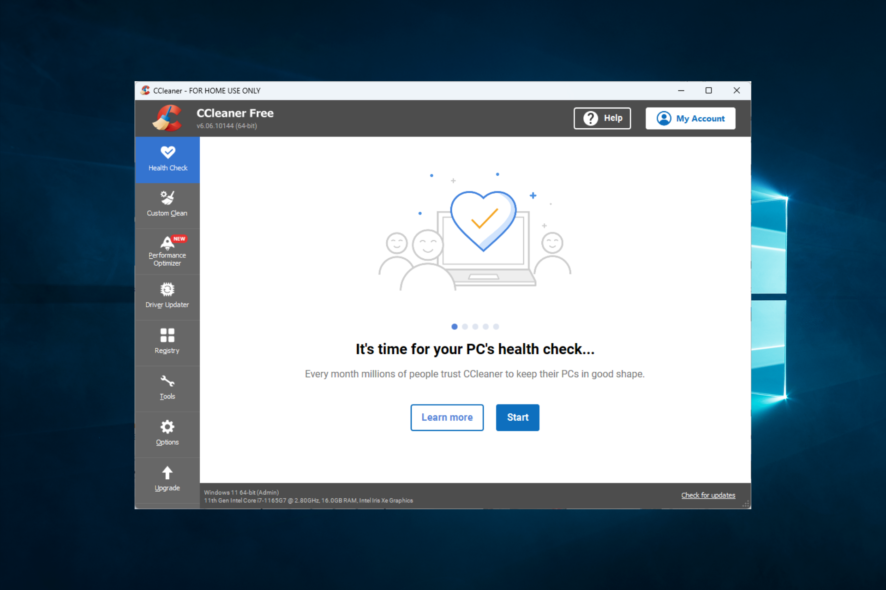Open the Performance Optimizer section
886x590 pixels.
[x=167, y=251]
